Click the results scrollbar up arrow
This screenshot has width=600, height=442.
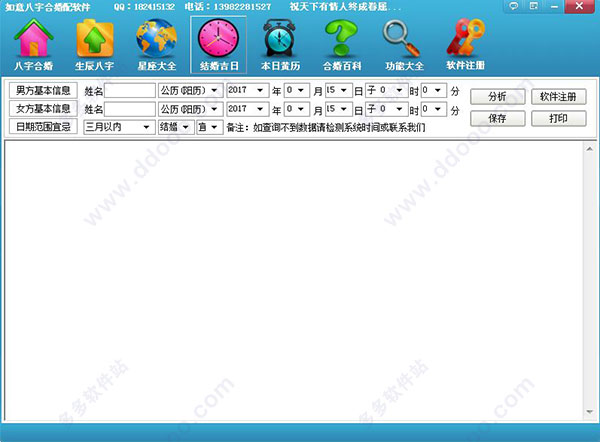tap(589, 148)
